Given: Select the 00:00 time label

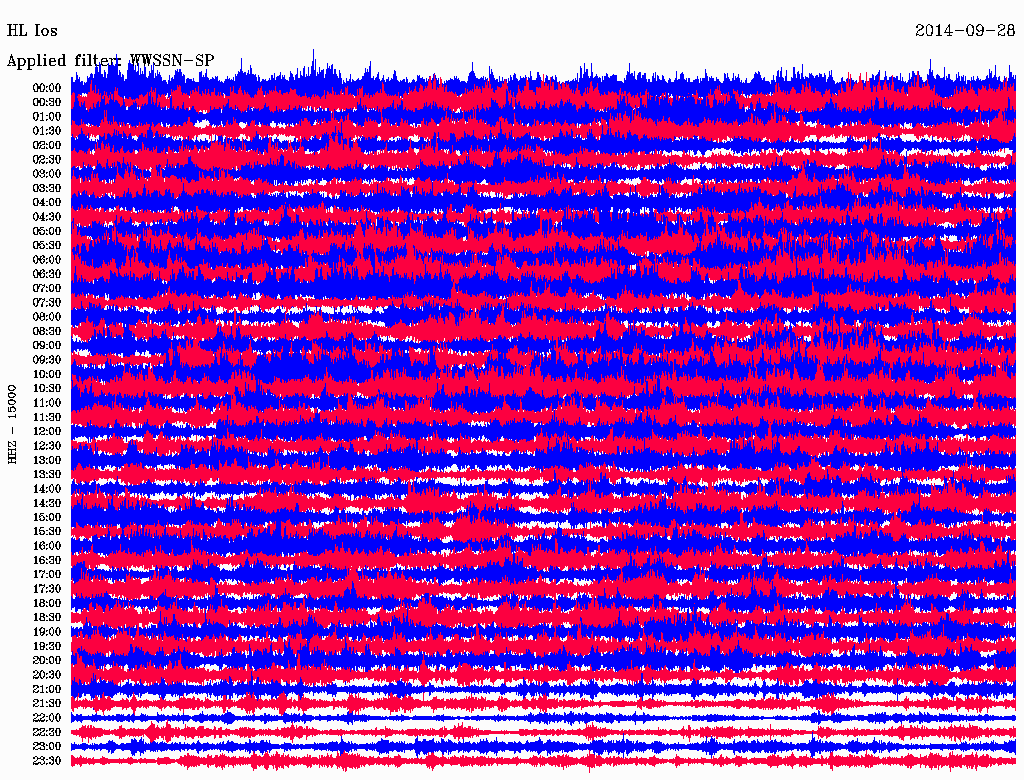Looking at the screenshot, I should 46,88.
